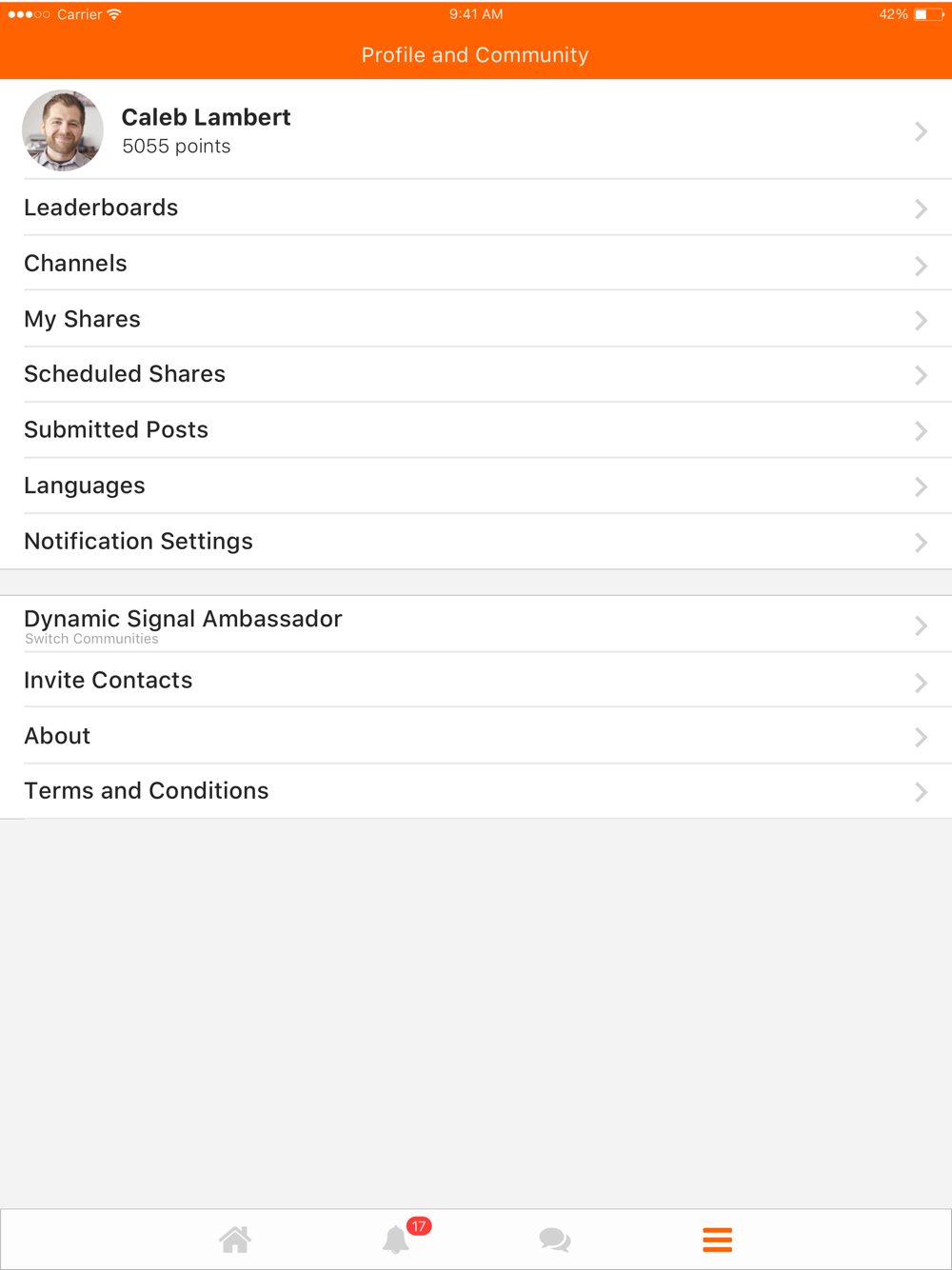The width and height of the screenshot is (952, 1270).
Task: Open Terms and Conditions
Action: [x=476, y=791]
